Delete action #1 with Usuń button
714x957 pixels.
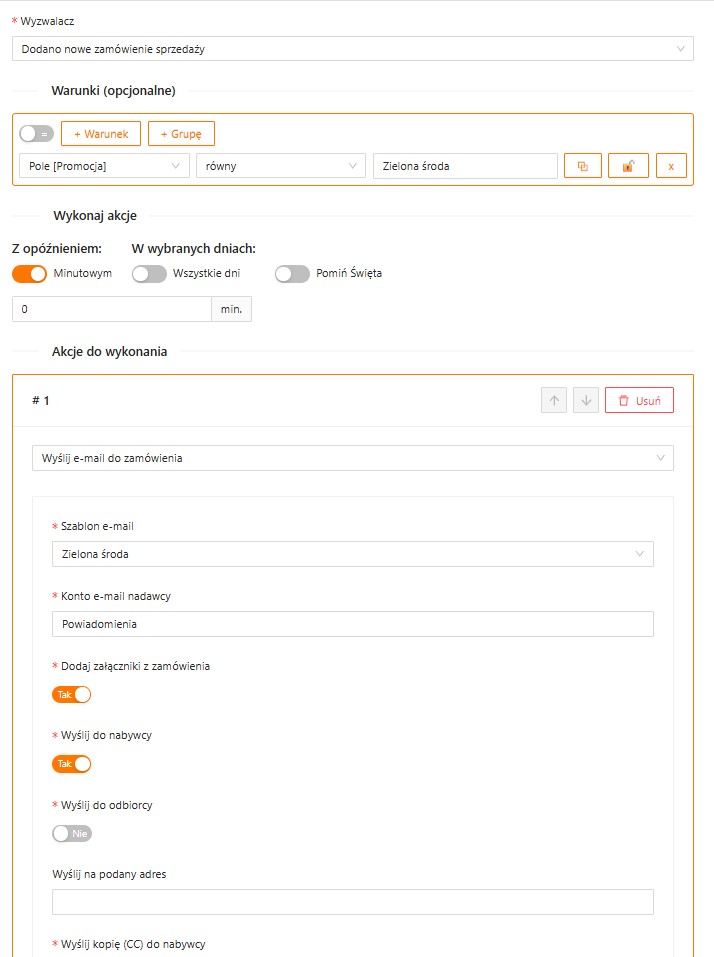click(x=639, y=400)
